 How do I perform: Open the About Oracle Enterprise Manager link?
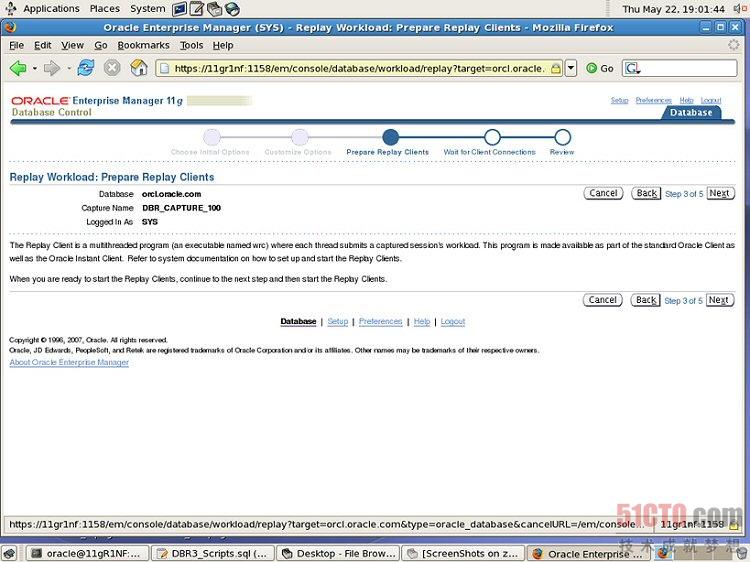coord(69,362)
